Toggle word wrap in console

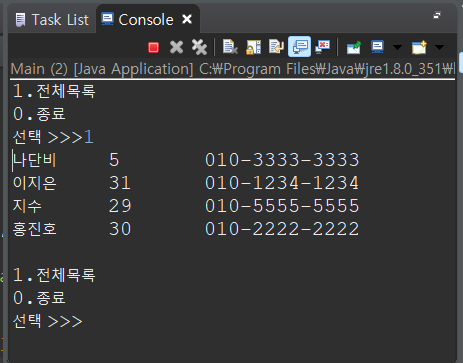pos(276,47)
